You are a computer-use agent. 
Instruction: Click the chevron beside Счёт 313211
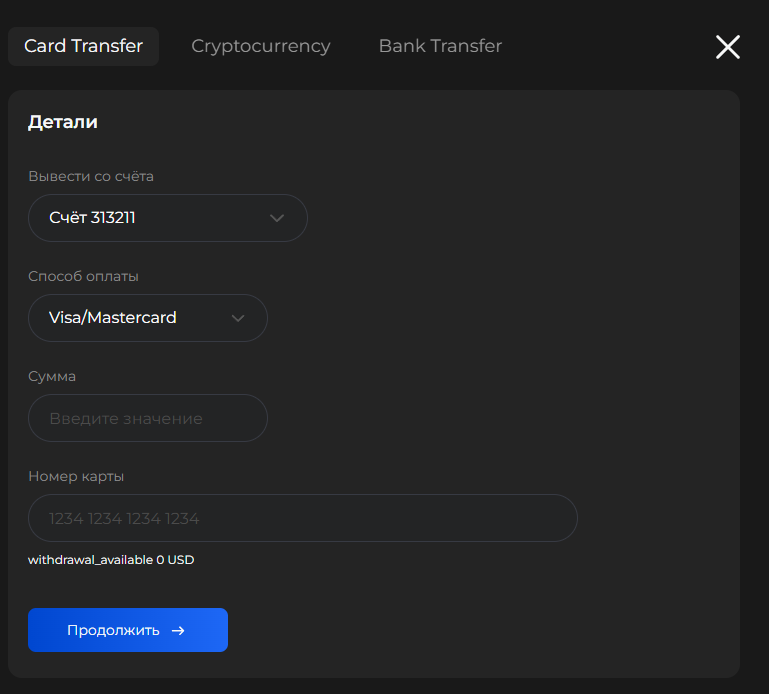[277, 218]
